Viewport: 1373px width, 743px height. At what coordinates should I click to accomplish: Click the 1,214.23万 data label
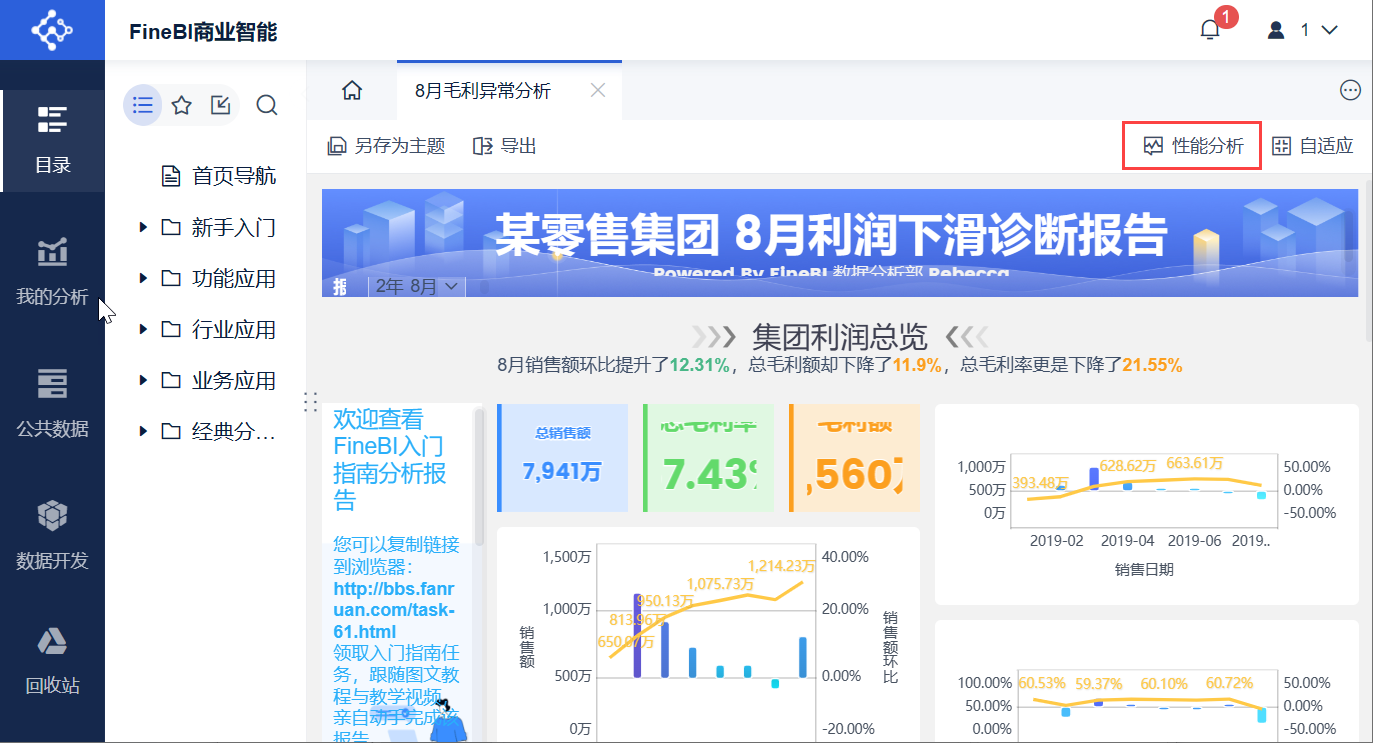coord(781,566)
